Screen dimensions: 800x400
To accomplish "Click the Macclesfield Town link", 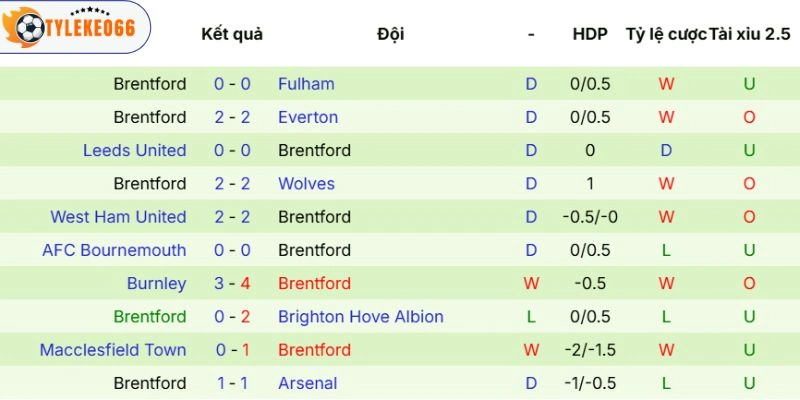I will tap(113, 350).
